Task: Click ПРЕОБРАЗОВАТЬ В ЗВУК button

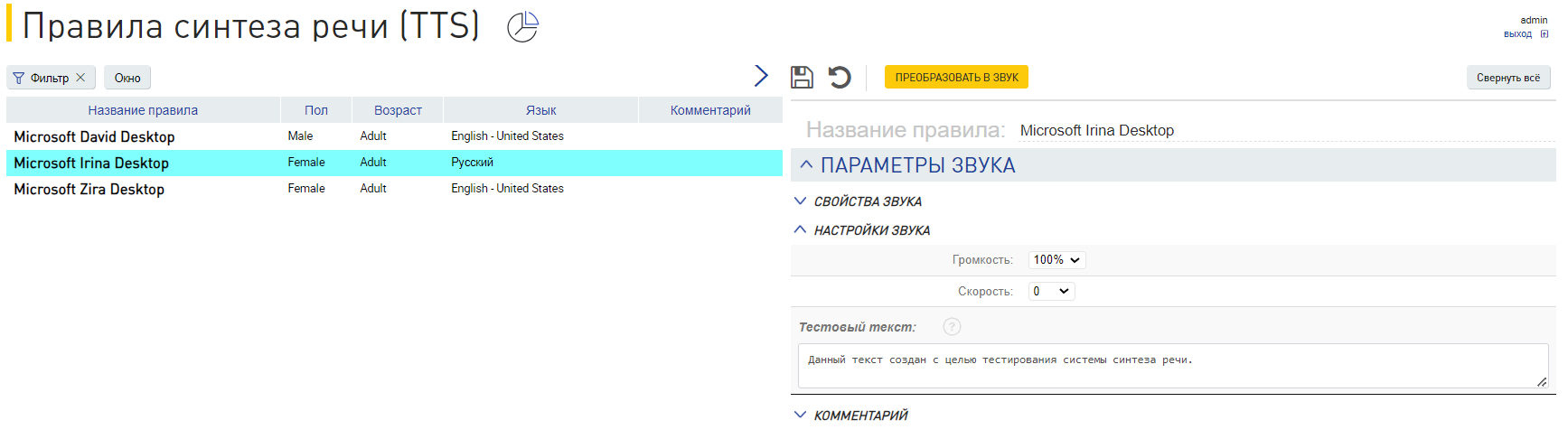Action: pos(956,78)
